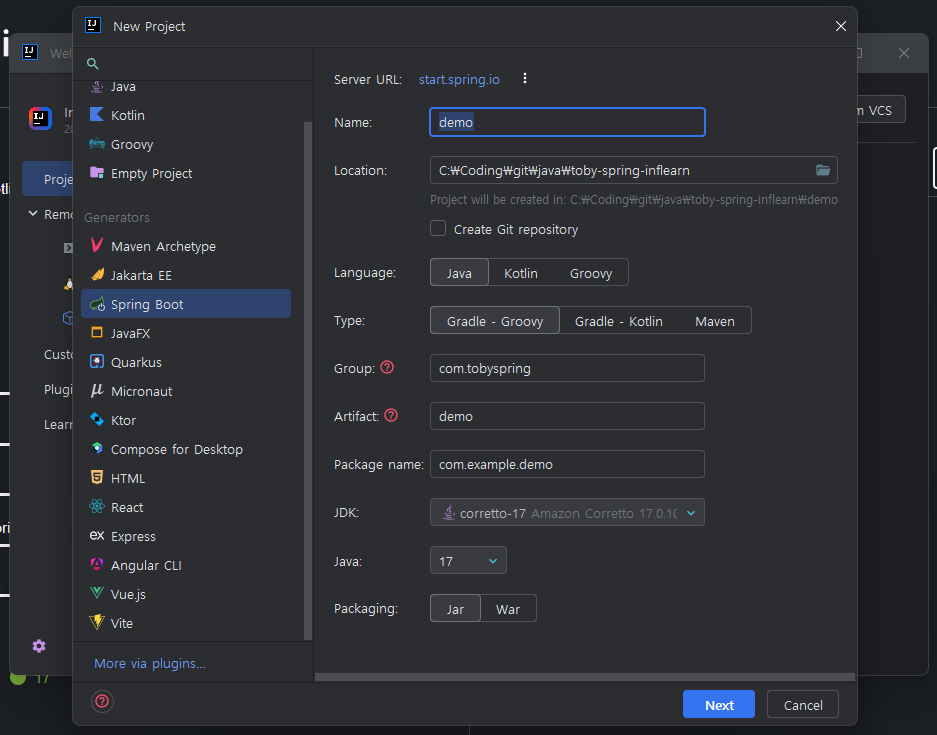Click the JavaFX icon

coord(97,333)
